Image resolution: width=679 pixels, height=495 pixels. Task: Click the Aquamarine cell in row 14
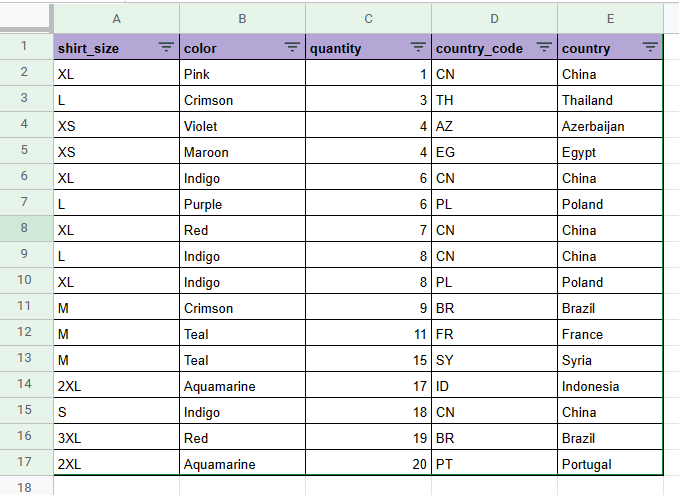242,385
